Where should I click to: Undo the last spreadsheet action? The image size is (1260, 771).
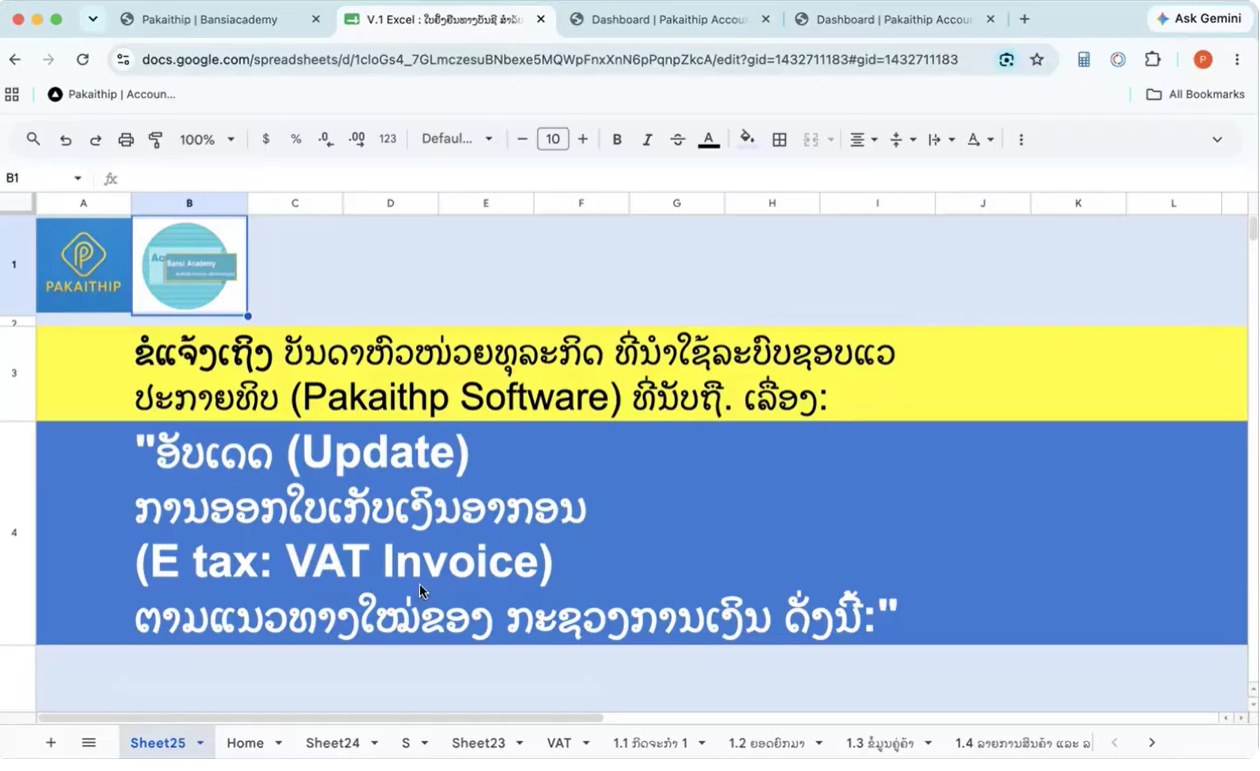66,140
